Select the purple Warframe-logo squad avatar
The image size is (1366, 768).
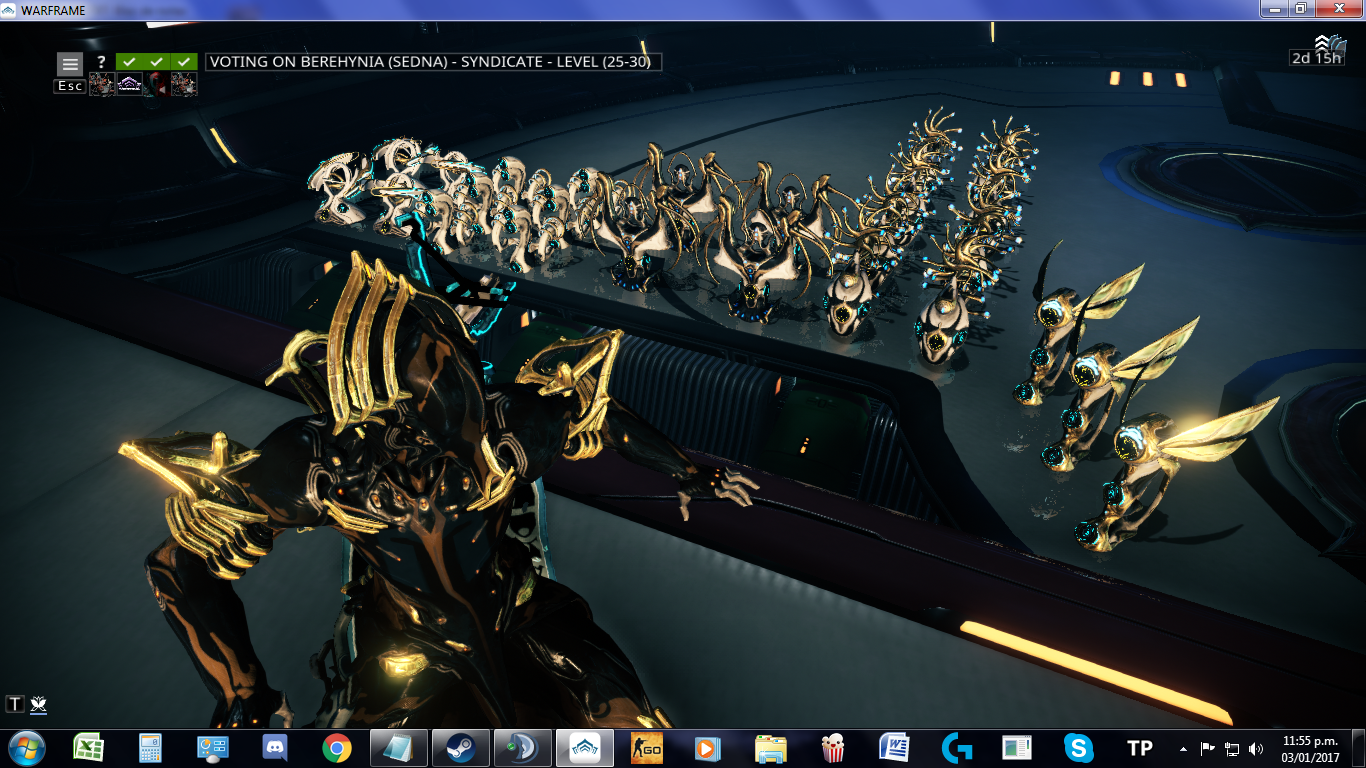(130, 85)
